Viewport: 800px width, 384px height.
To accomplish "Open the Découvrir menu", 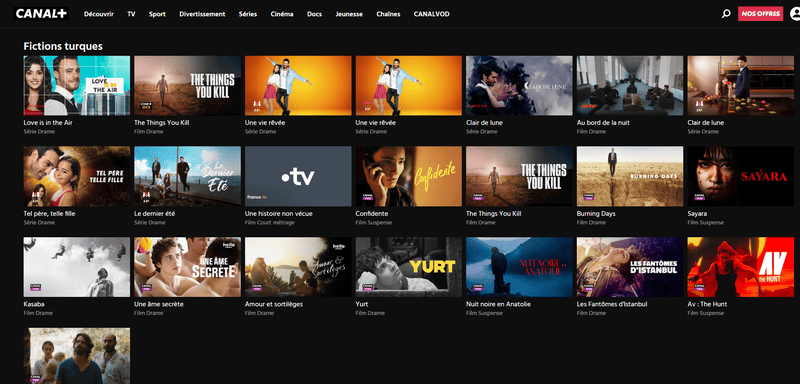I will pos(99,14).
